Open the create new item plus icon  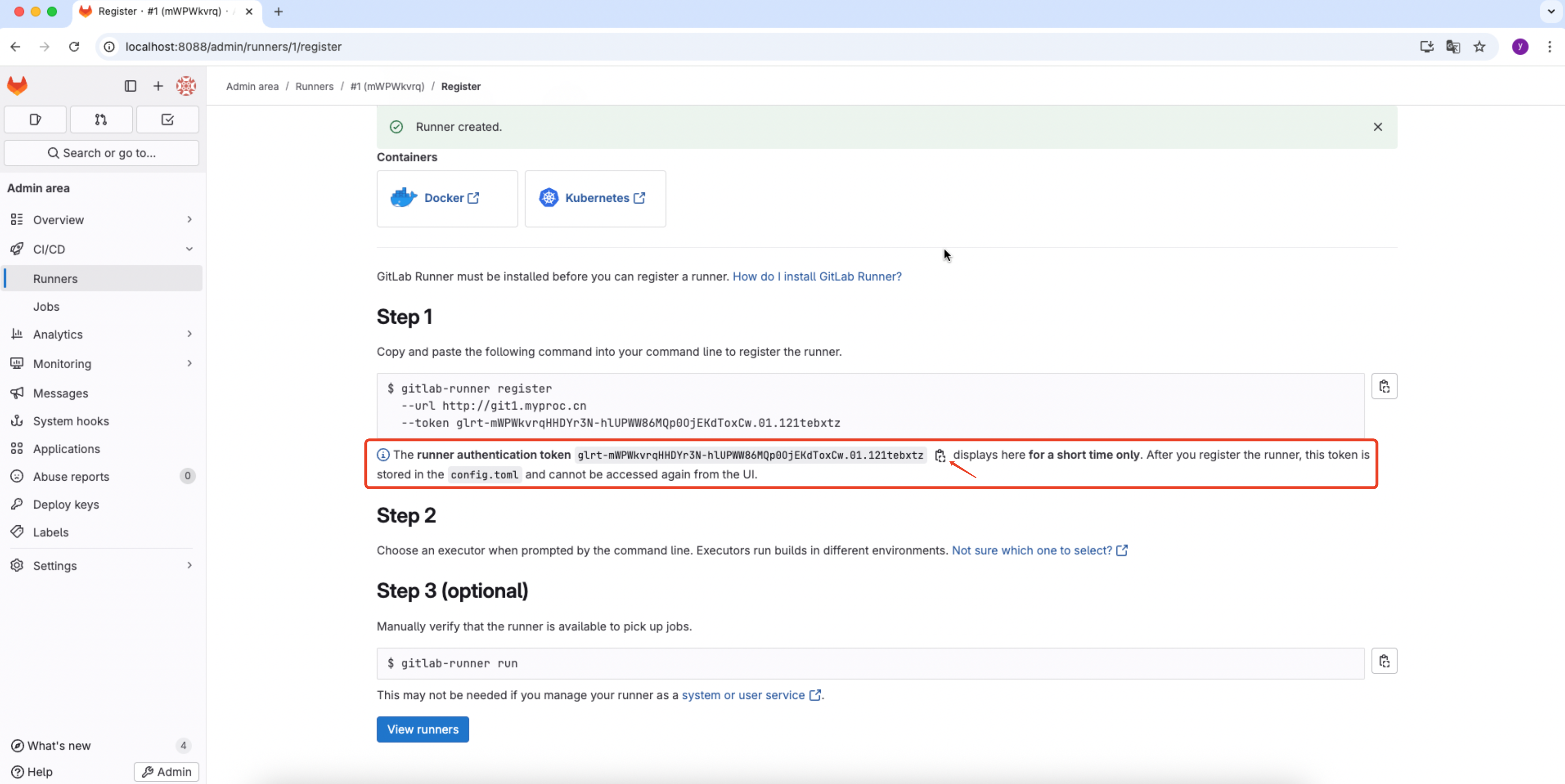point(158,86)
